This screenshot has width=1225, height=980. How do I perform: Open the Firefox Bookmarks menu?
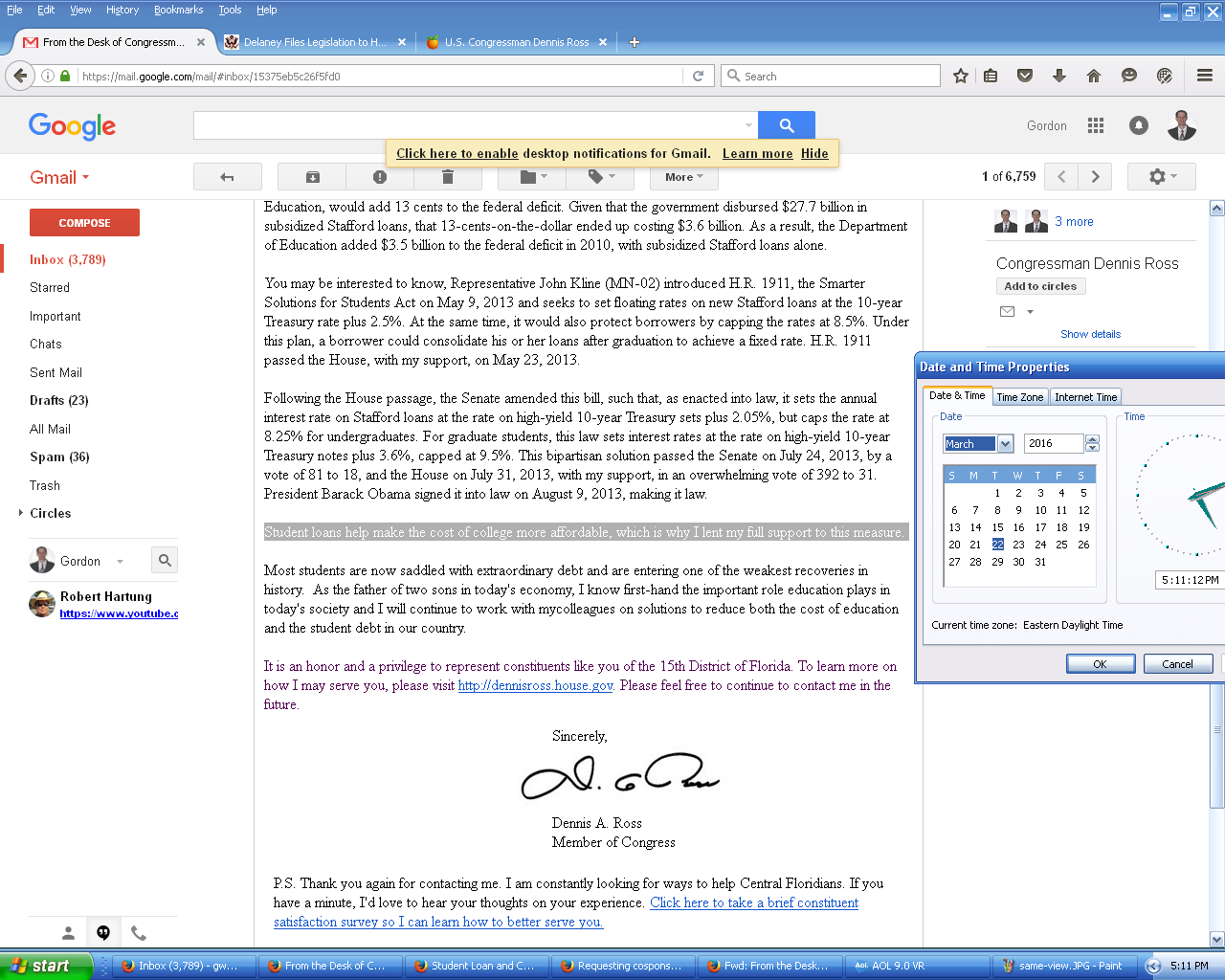178,10
